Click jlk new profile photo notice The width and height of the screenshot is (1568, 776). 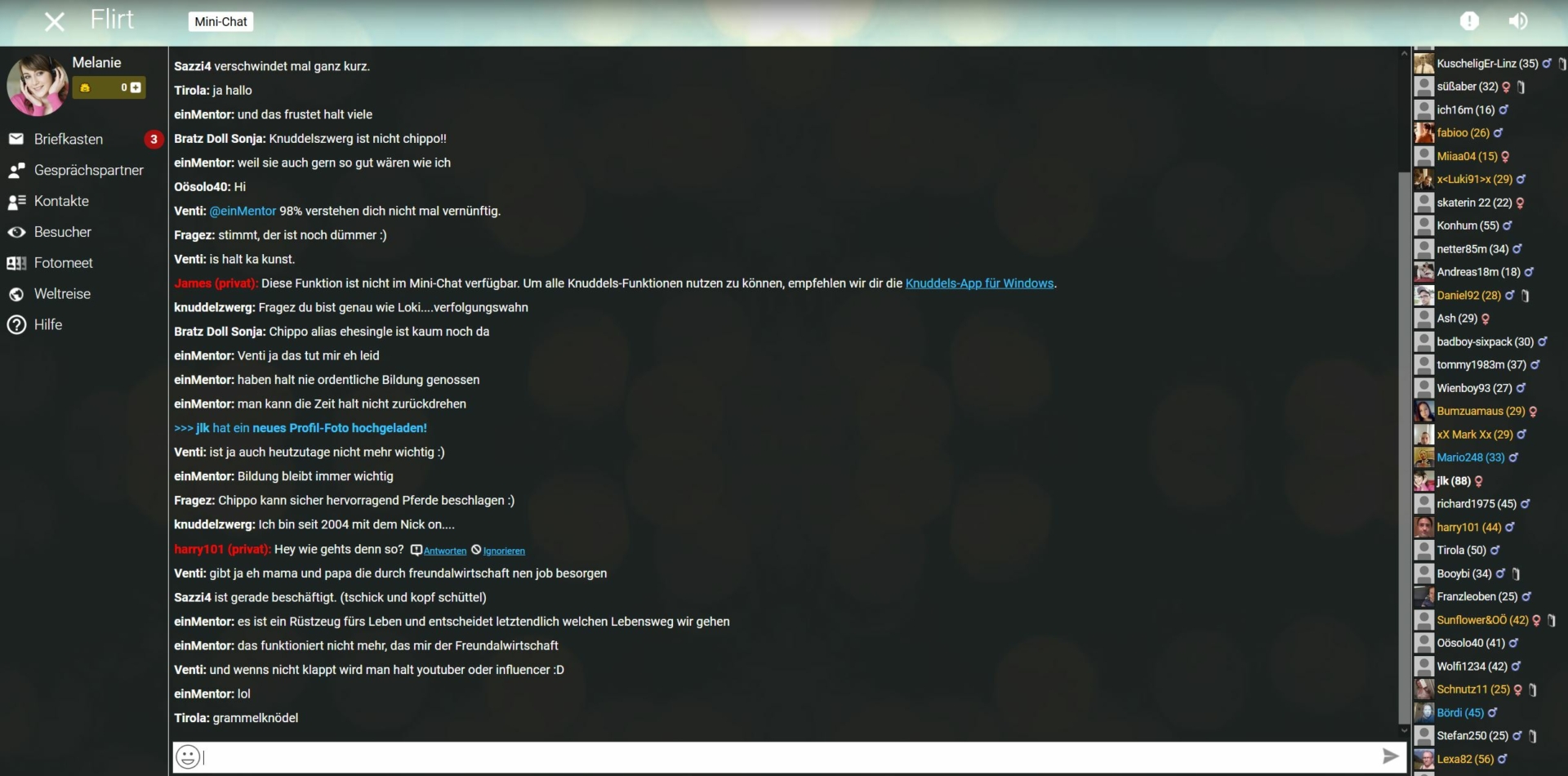point(301,428)
